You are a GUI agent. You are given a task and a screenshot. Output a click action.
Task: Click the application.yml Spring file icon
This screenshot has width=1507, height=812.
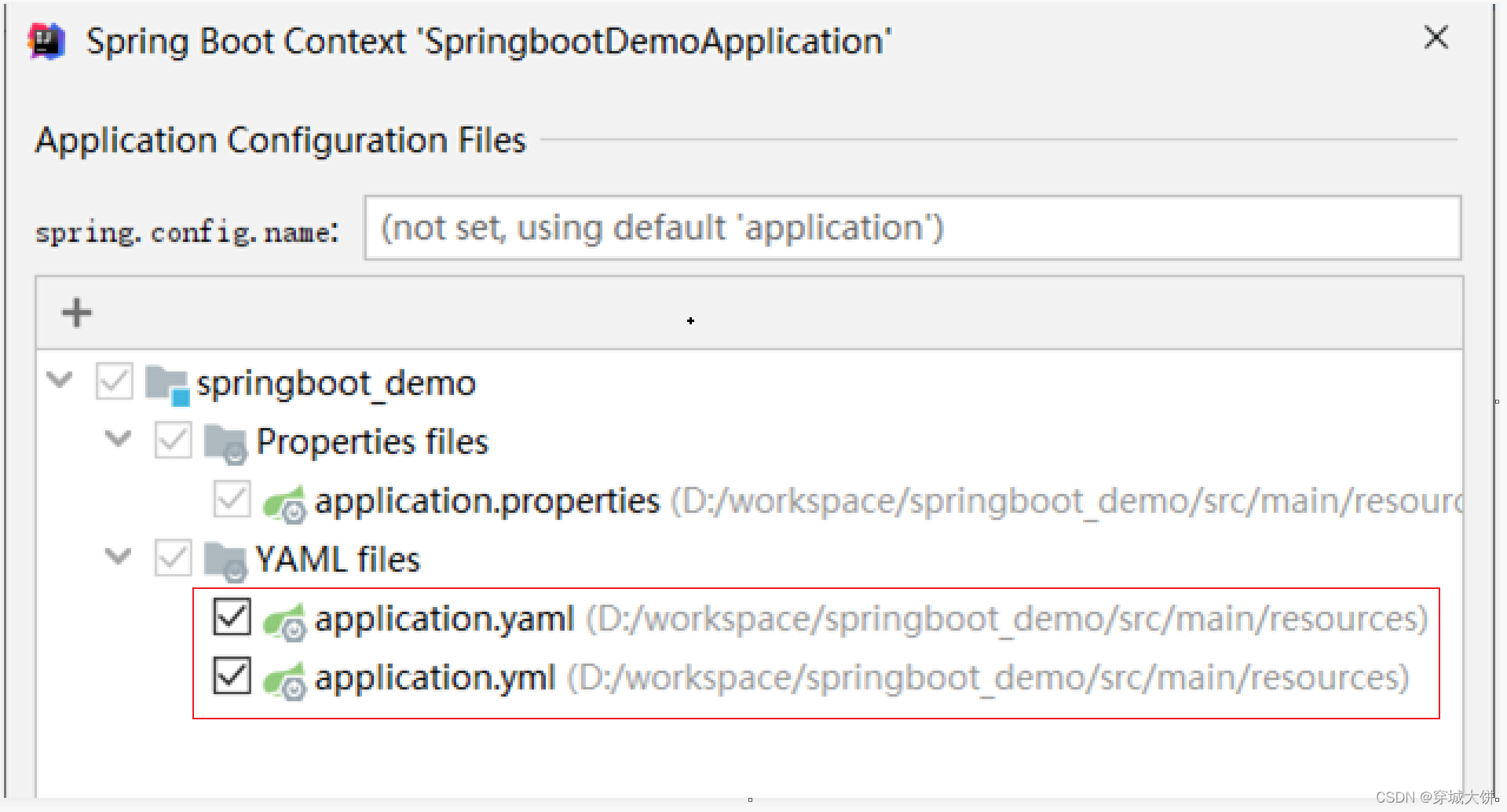(283, 679)
